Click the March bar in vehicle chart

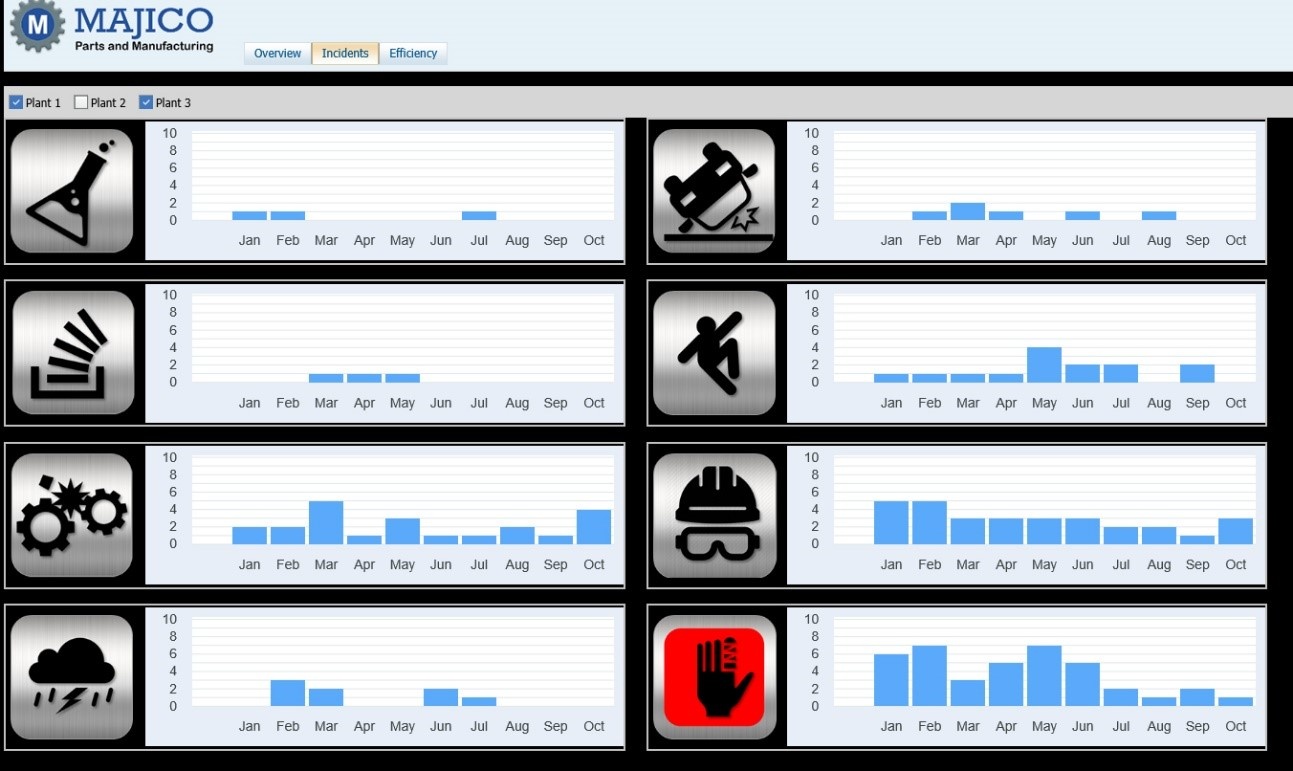click(968, 211)
